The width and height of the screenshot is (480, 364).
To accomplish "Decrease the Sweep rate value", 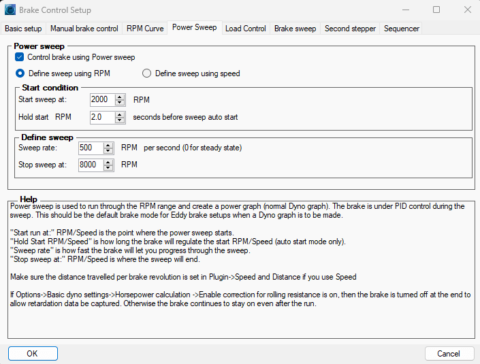I will tap(108, 151).
